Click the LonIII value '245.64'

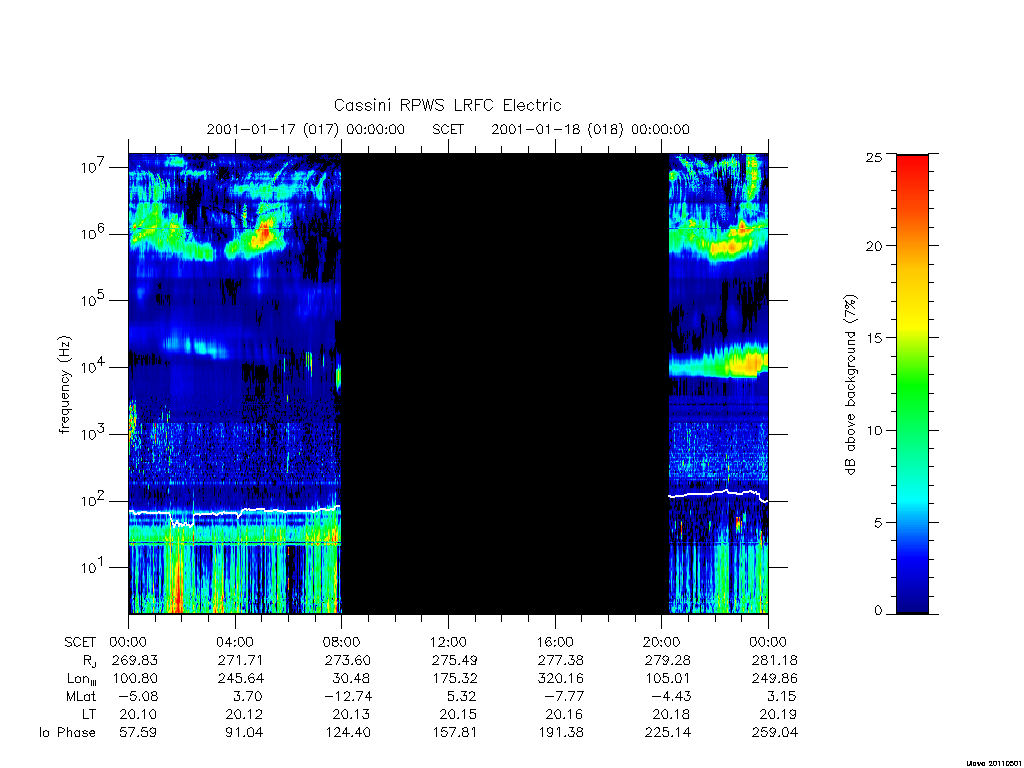click(241, 679)
